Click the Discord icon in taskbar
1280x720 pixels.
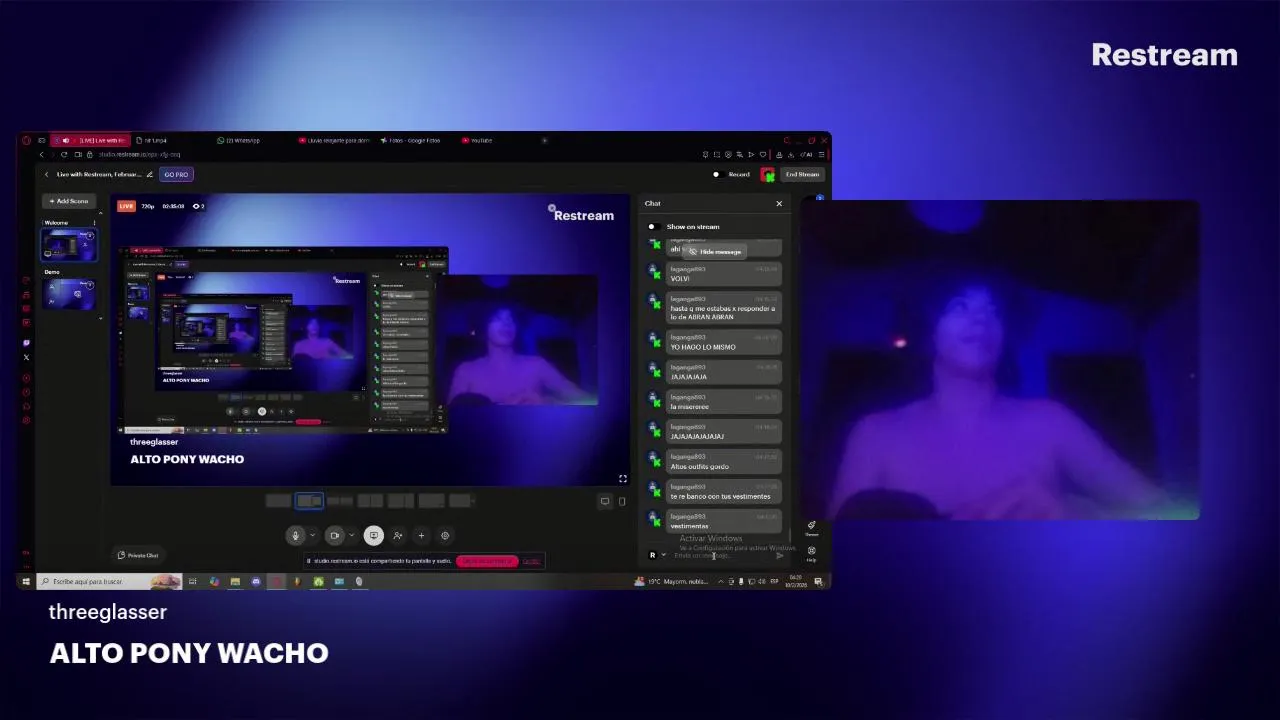256,581
